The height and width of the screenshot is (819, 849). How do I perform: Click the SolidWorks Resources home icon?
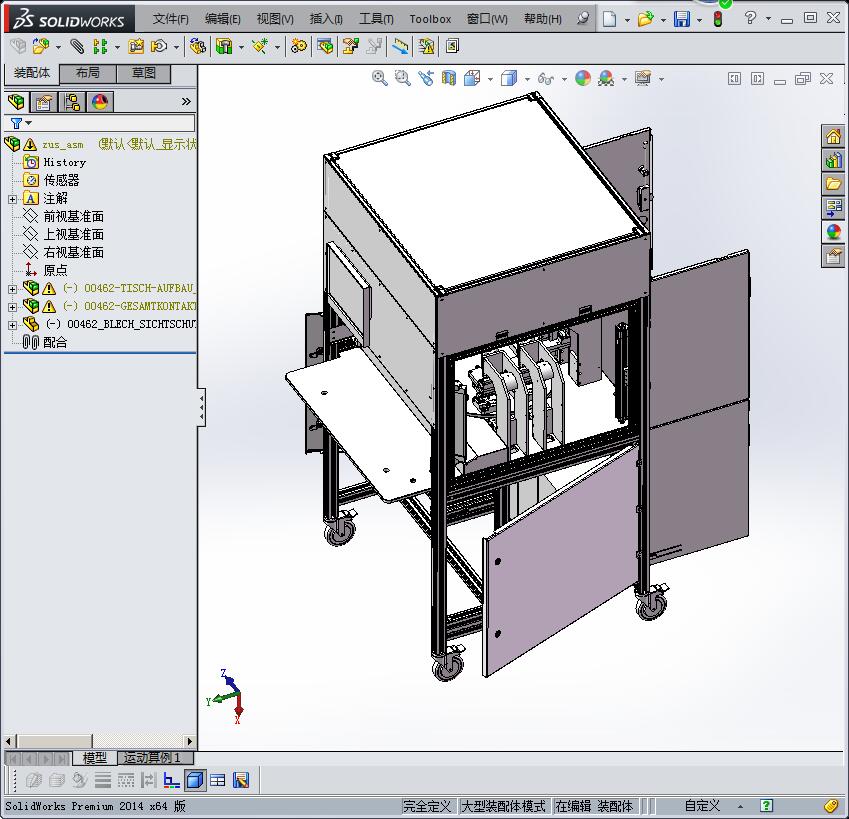[x=833, y=136]
